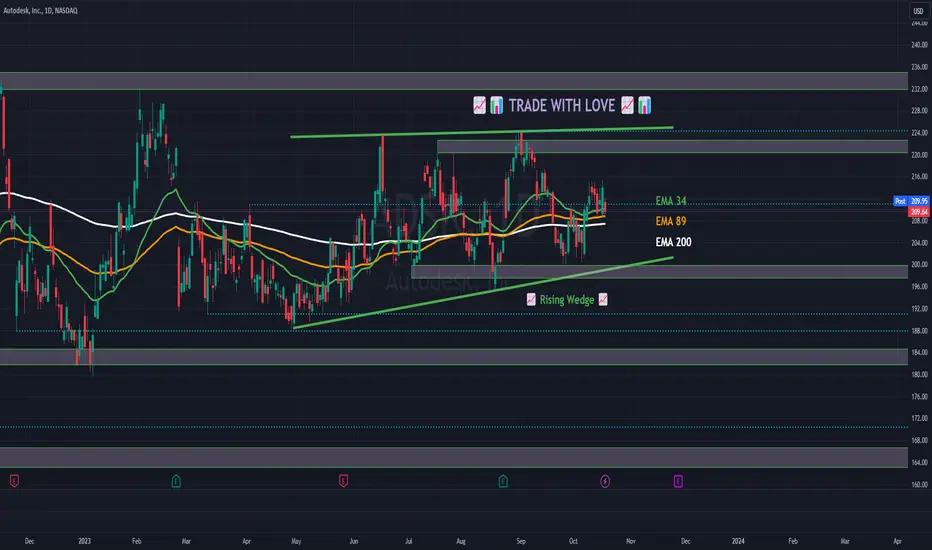Select the TRADE WITH LOVE text label
The image size is (932, 550).
(x=562, y=106)
